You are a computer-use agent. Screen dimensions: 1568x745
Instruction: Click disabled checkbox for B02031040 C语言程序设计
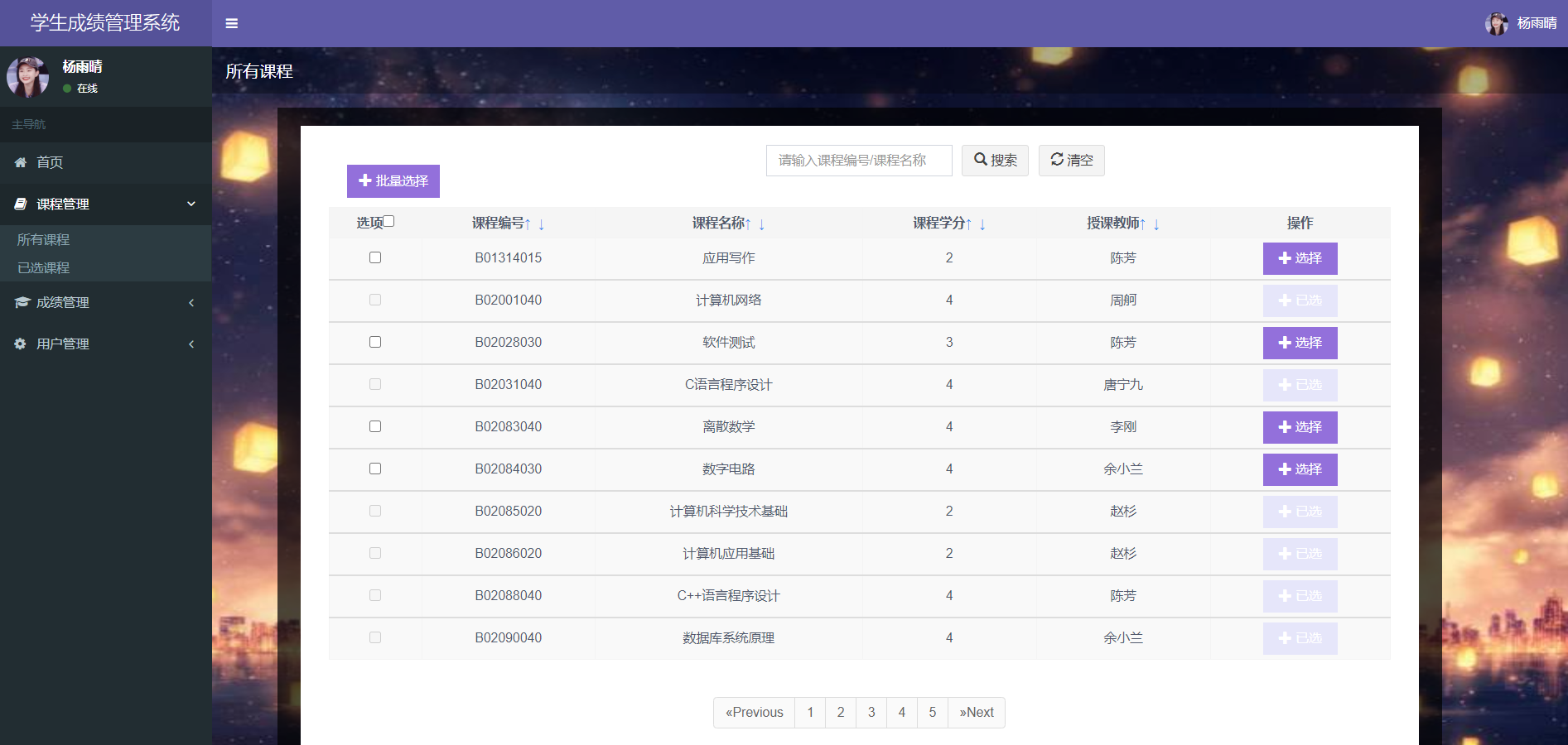pos(375,384)
